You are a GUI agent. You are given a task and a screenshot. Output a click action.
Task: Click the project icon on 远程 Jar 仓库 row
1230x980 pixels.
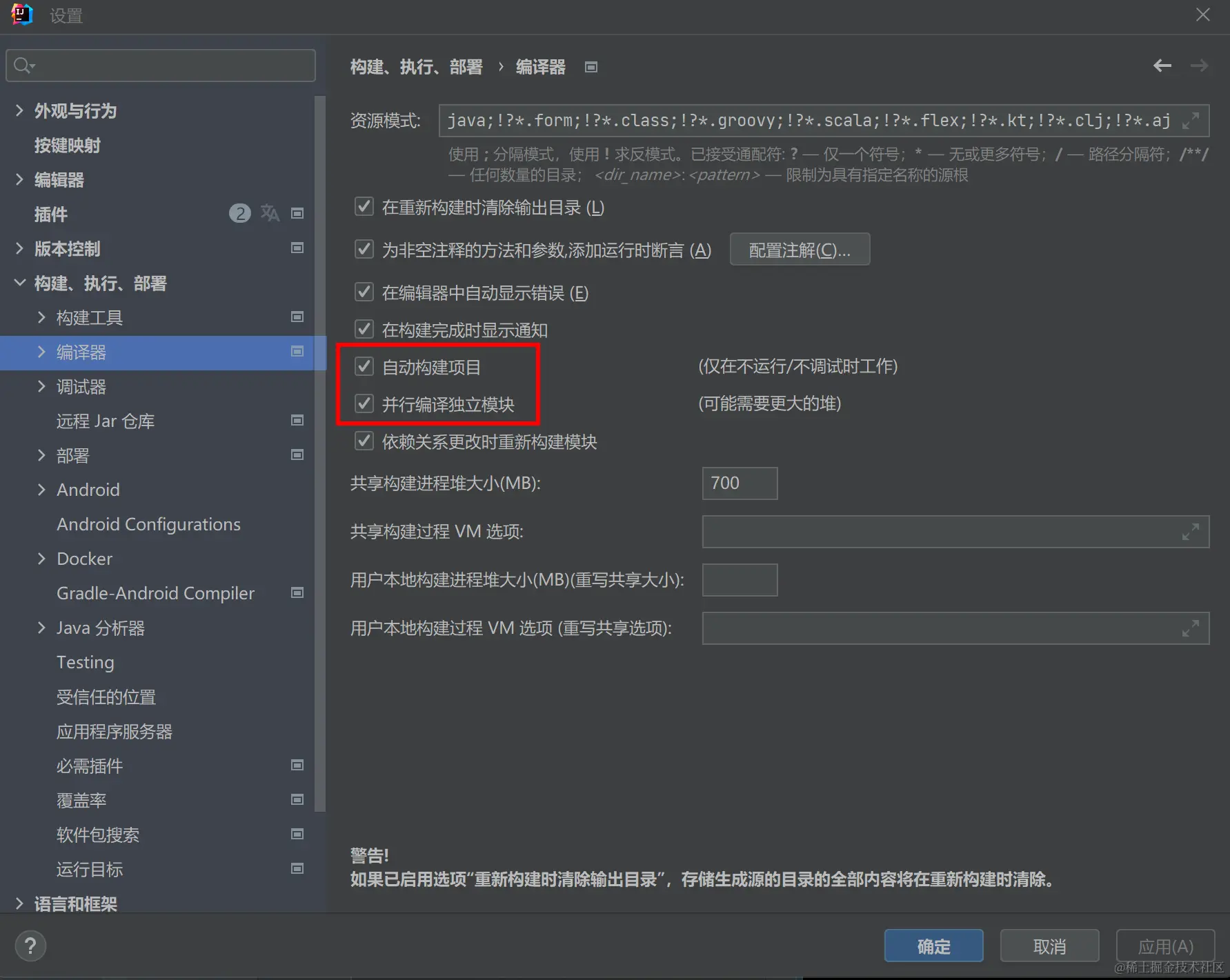pos(297,421)
